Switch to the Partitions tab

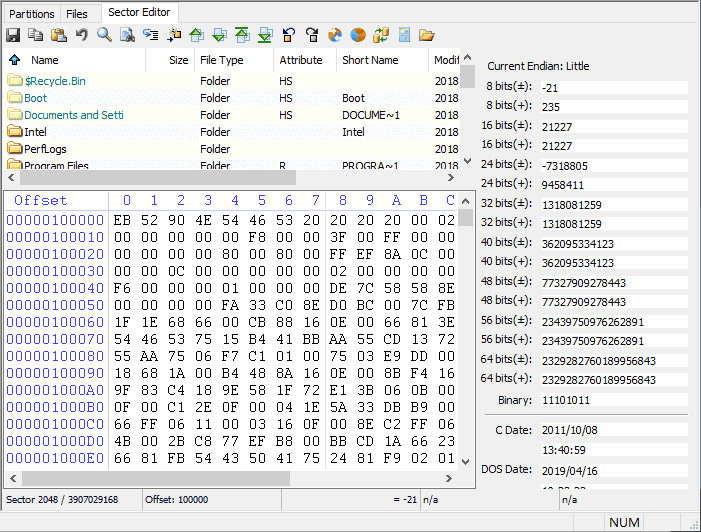[x=32, y=14]
